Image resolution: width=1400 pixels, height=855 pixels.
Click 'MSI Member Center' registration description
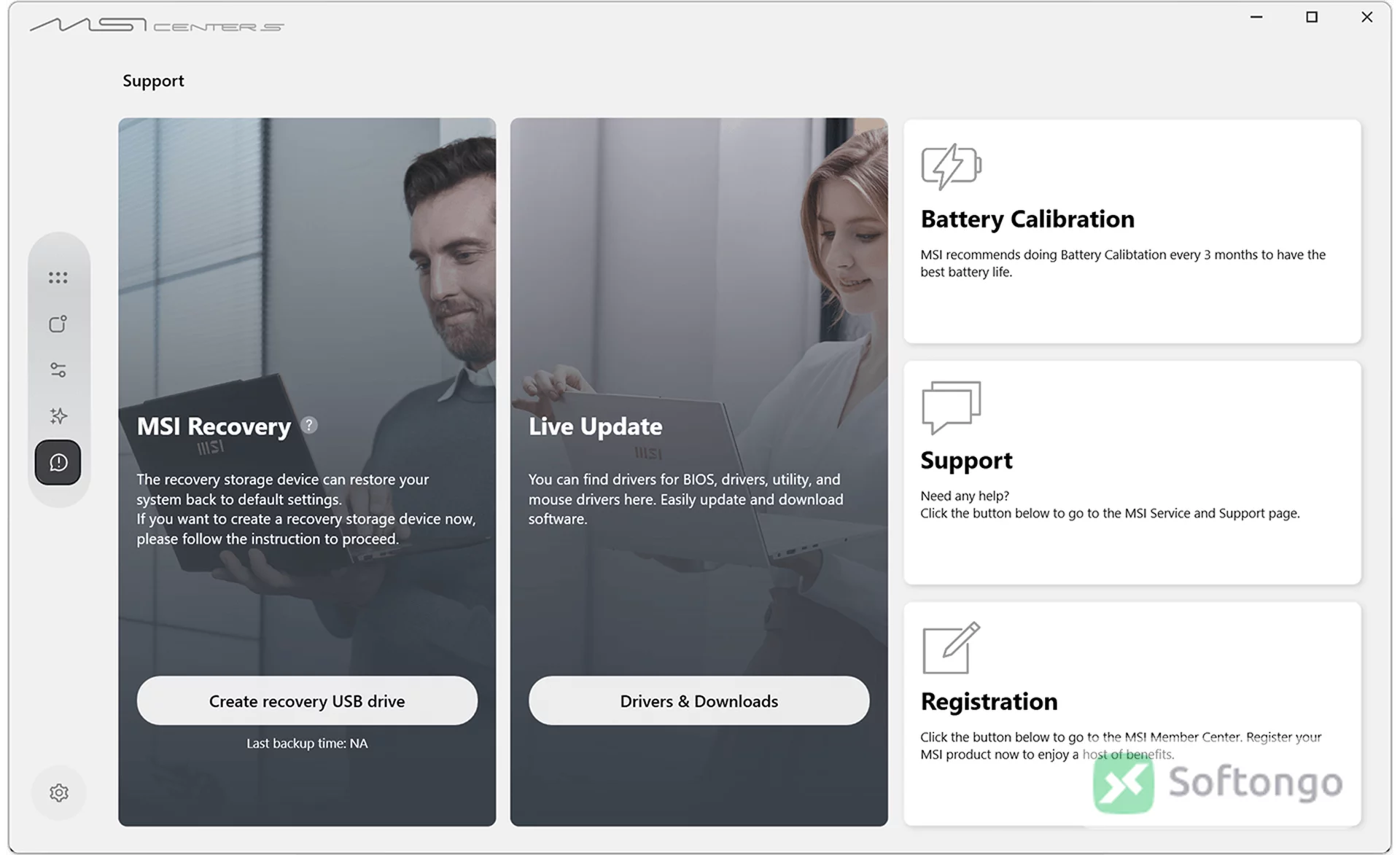coord(1121,746)
